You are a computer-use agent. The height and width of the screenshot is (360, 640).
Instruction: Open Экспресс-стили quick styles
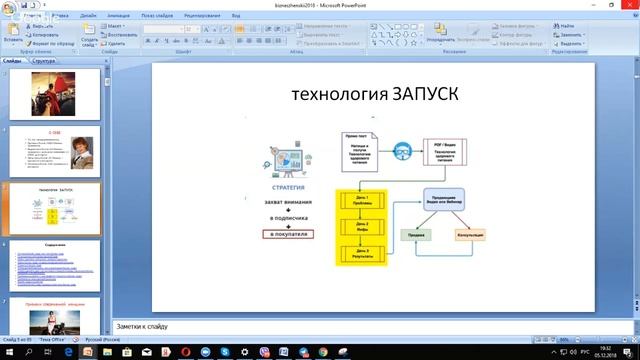pyautogui.click(x=473, y=33)
